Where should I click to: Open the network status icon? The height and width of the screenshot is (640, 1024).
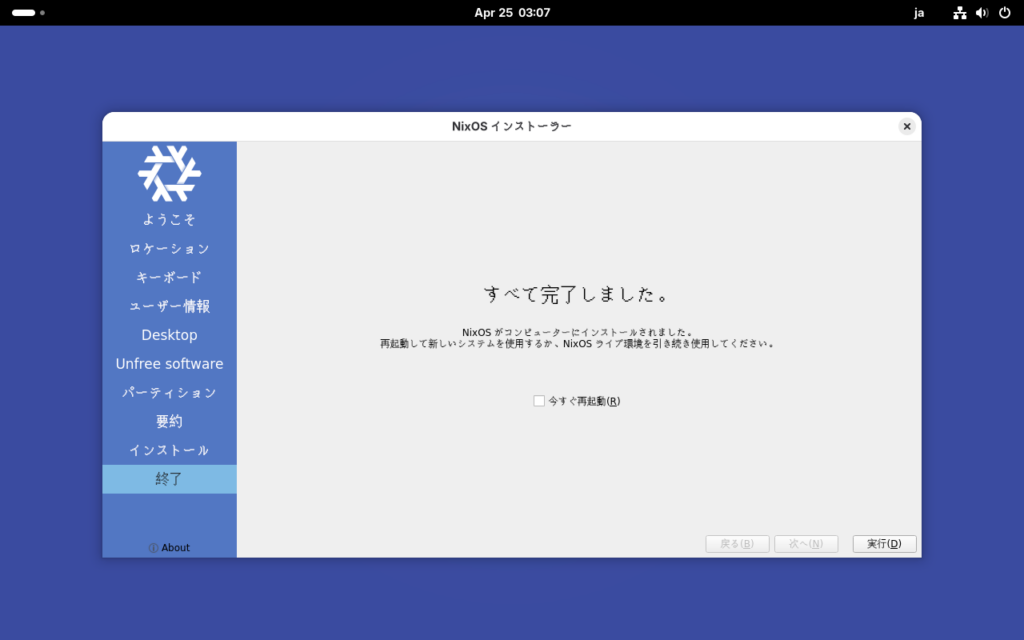[960, 13]
